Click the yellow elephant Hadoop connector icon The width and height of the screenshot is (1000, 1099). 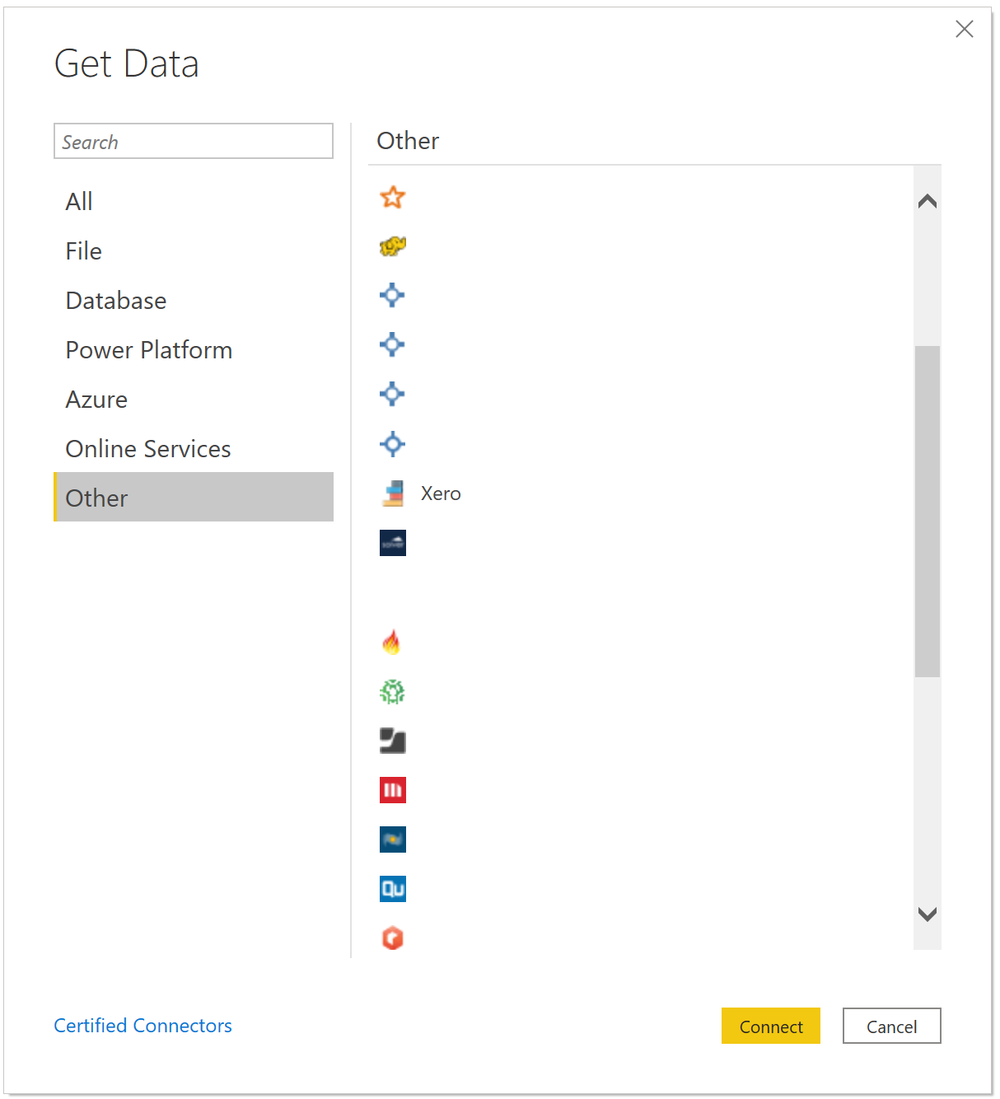click(x=392, y=246)
